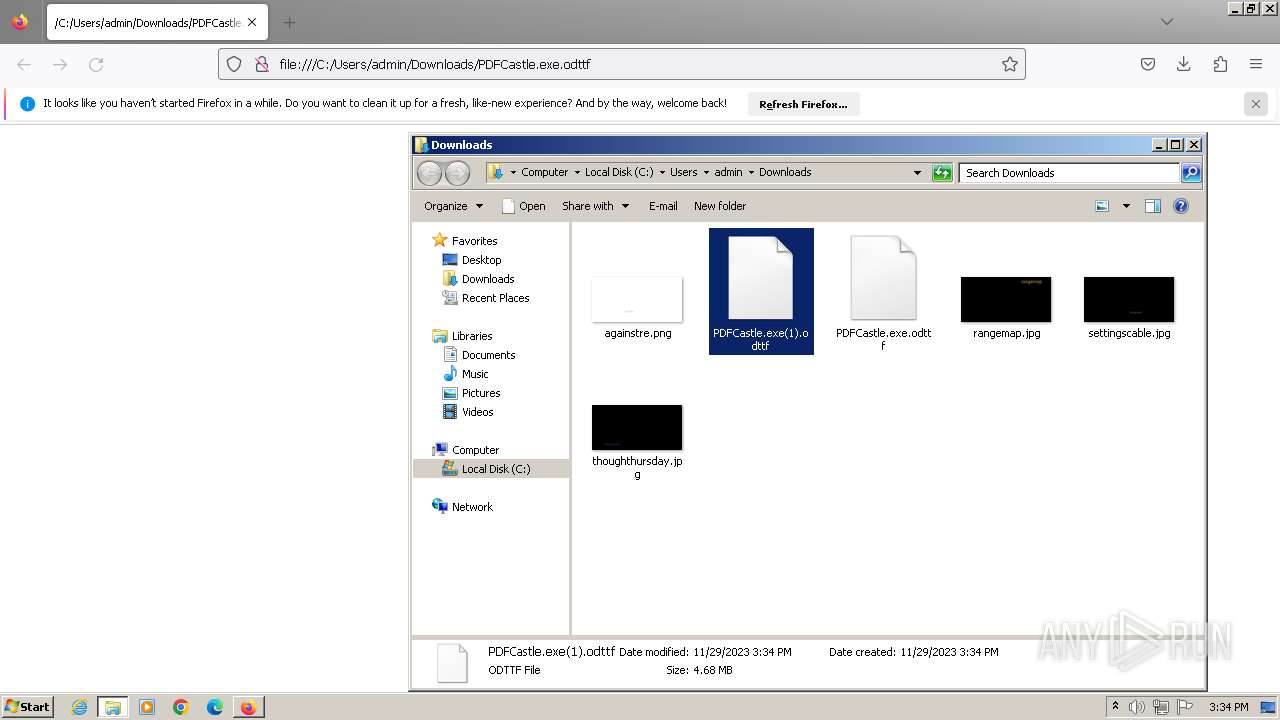The width and height of the screenshot is (1280, 720).
Task: Open the Videos library
Action: [x=477, y=412]
